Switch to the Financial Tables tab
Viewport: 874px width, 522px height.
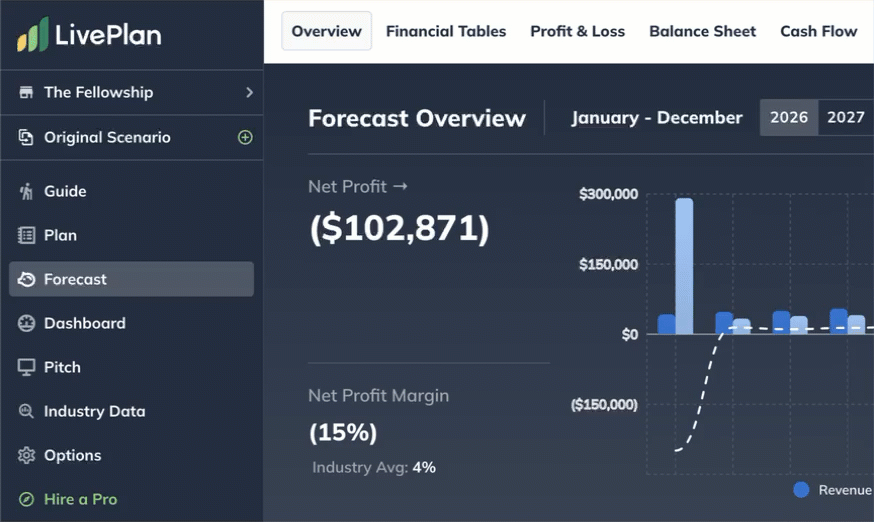[x=446, y=31]
